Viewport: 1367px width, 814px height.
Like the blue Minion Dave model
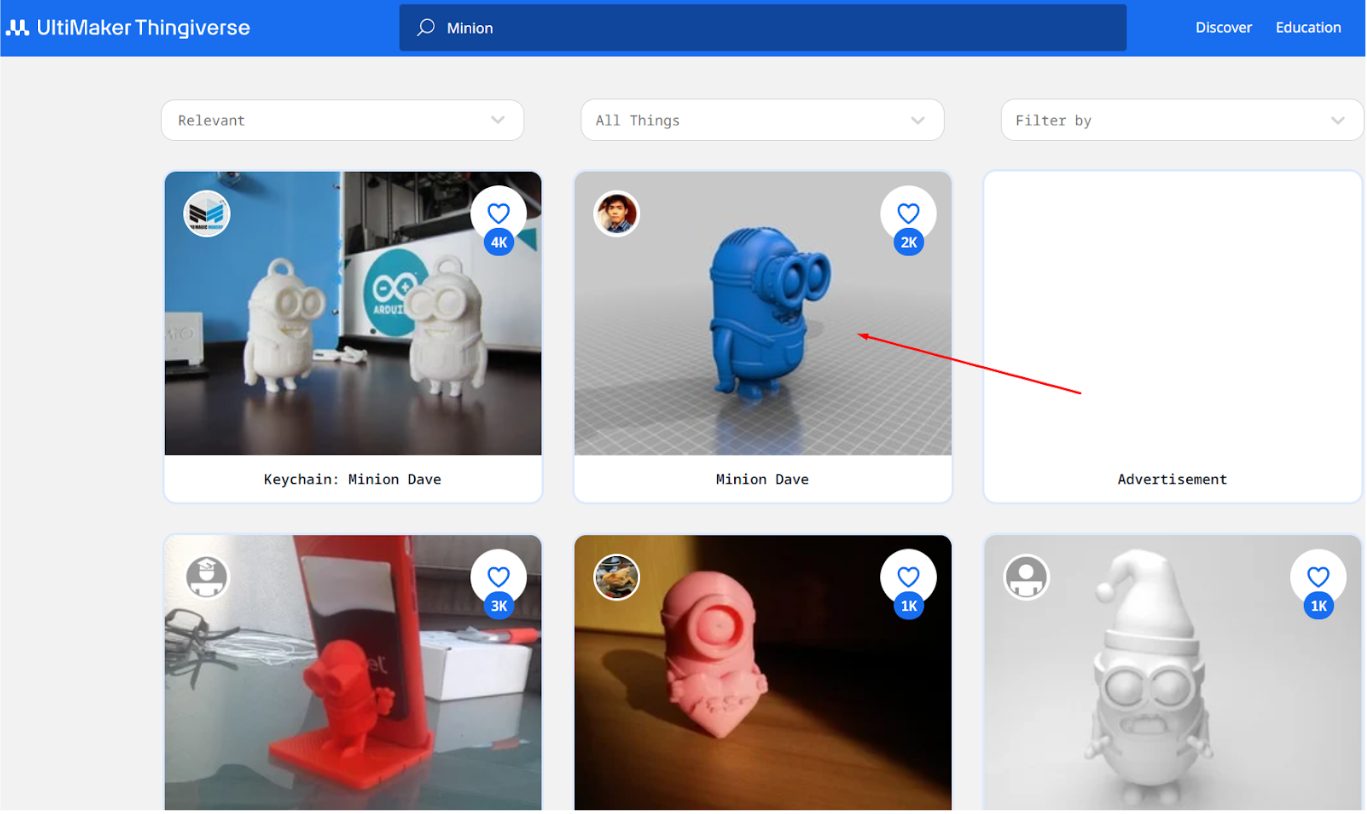(908, 213)
